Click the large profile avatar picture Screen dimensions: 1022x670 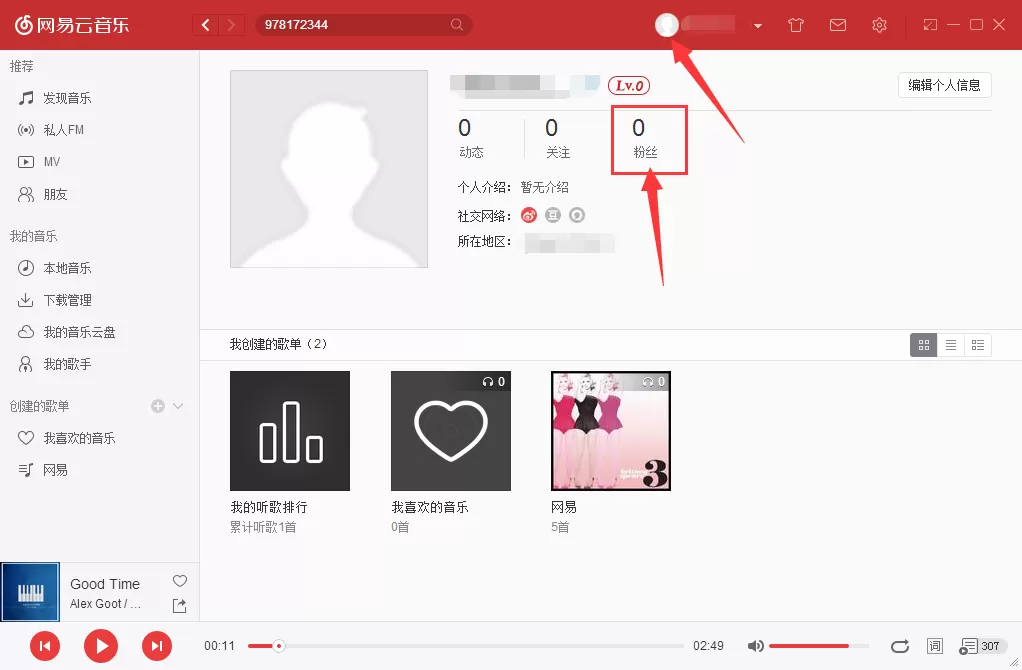click(328, 169)
